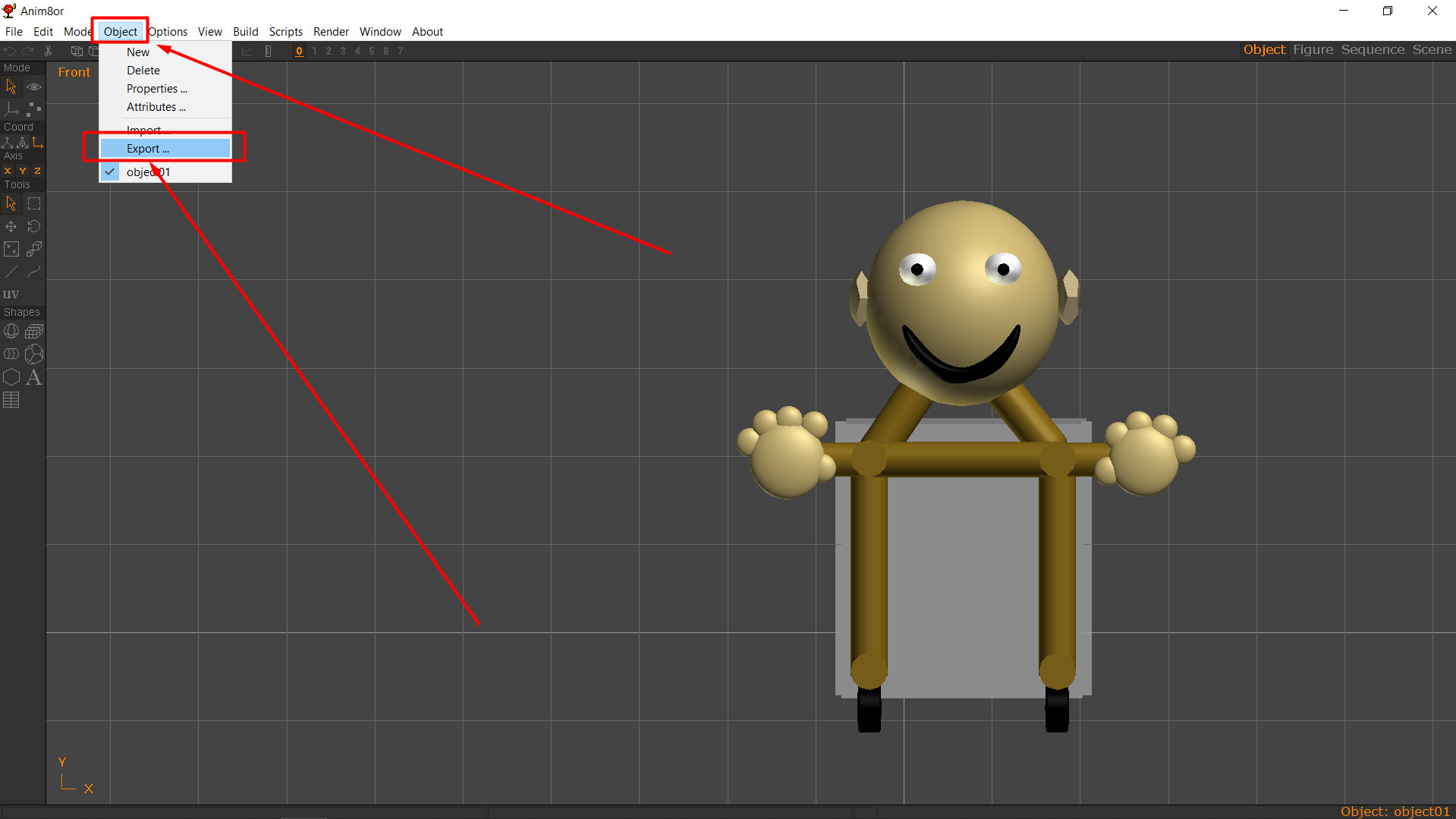Click the Undo icon
The width and height of the screenshot is (1456, 819).
[x=9, y=51]
